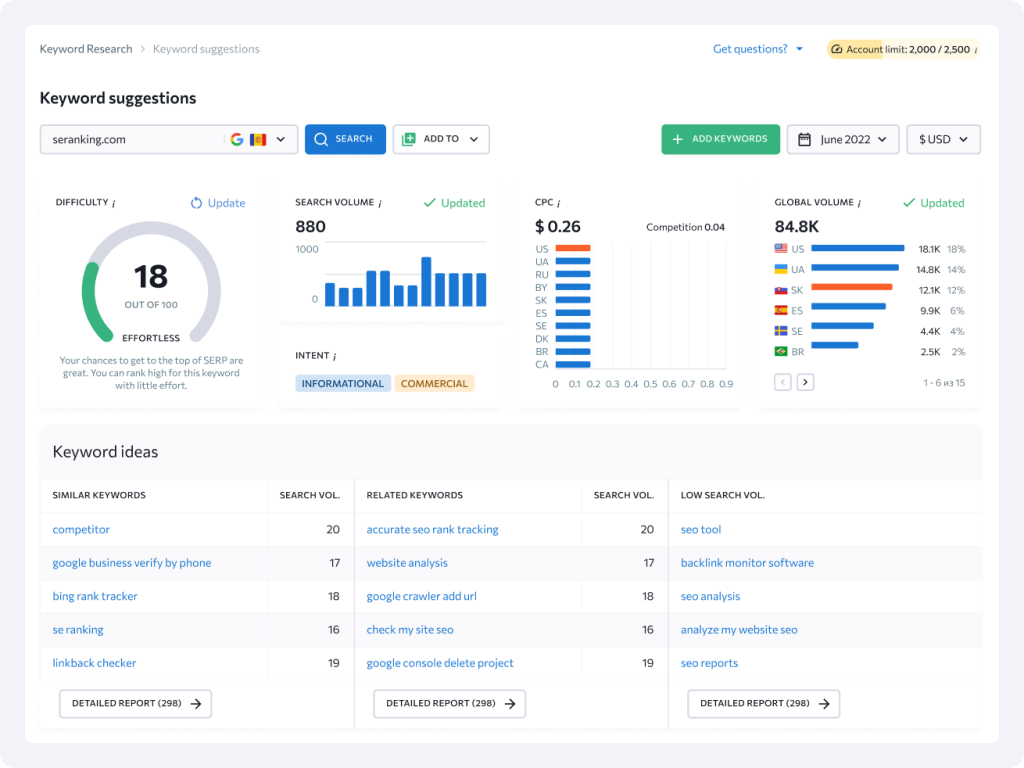Open the USD currency dropdown
This screenshot has height=768, width=1024.
(942, 139)
